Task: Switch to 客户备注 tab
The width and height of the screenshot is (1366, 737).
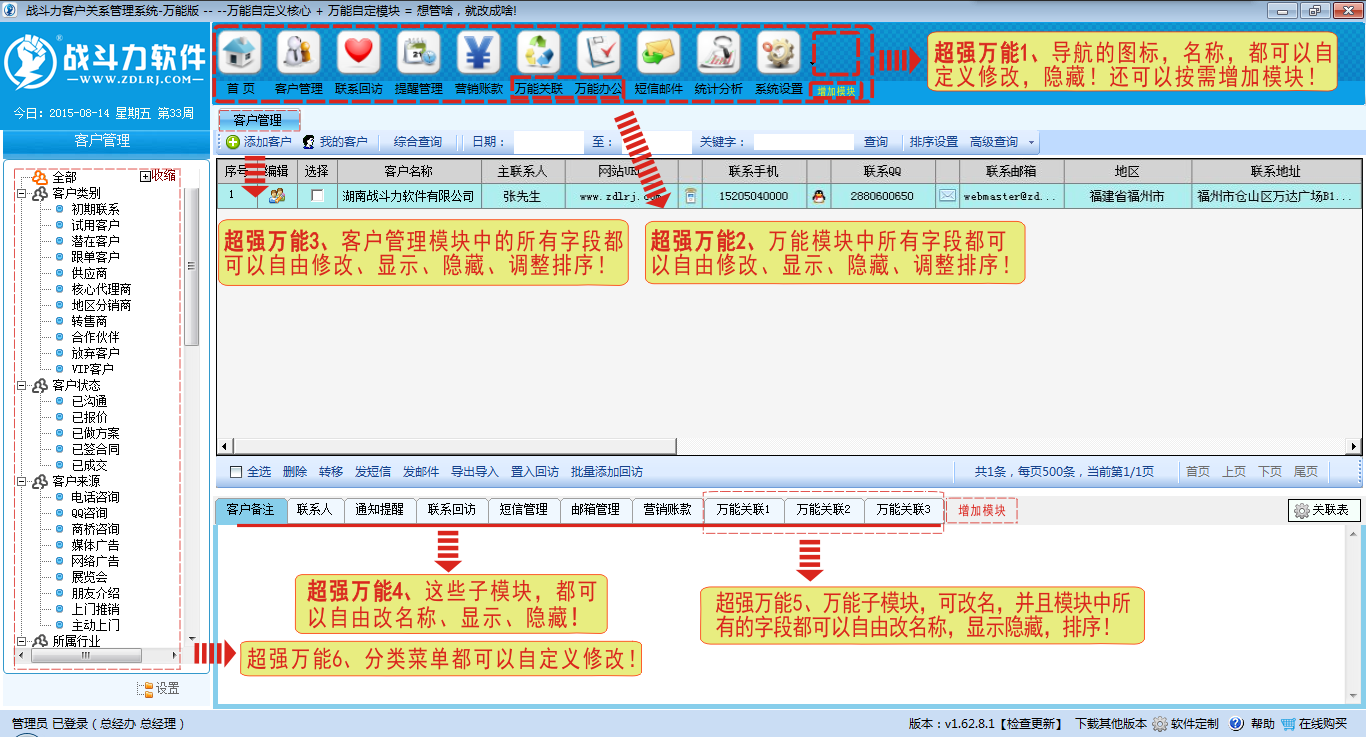Action: (251, 510)
